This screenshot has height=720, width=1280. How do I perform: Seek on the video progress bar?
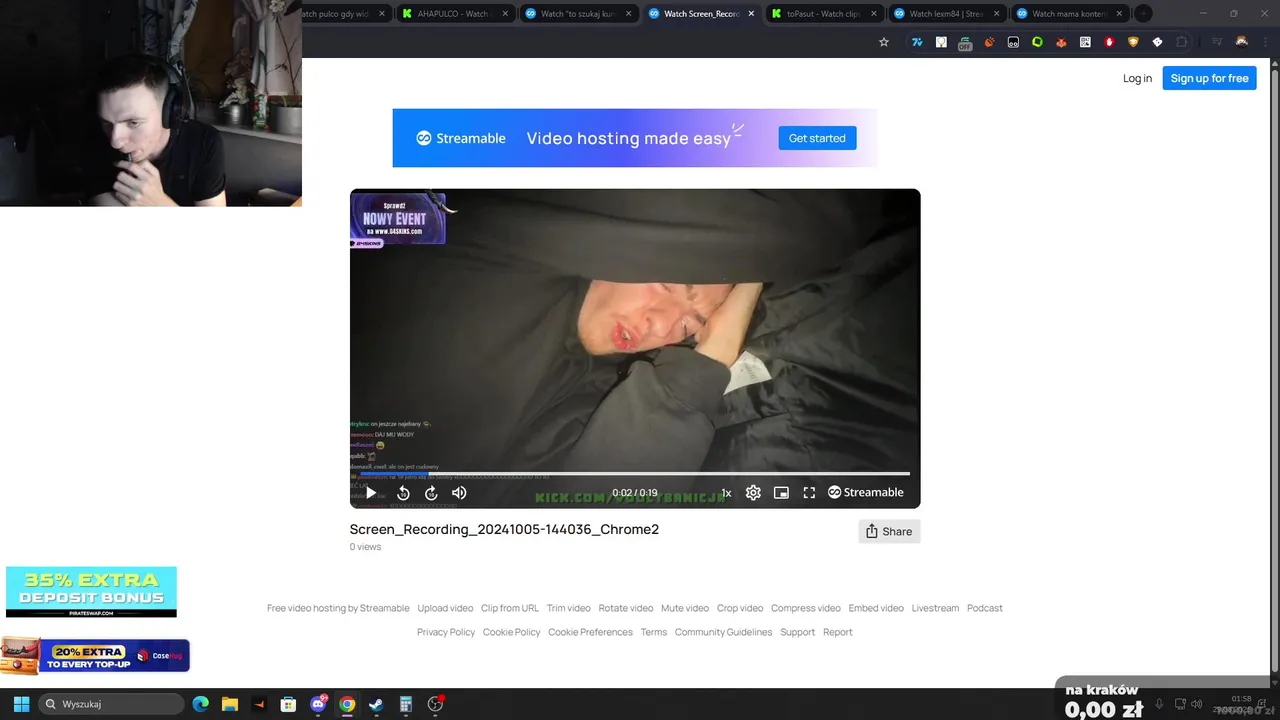[635, 474]
